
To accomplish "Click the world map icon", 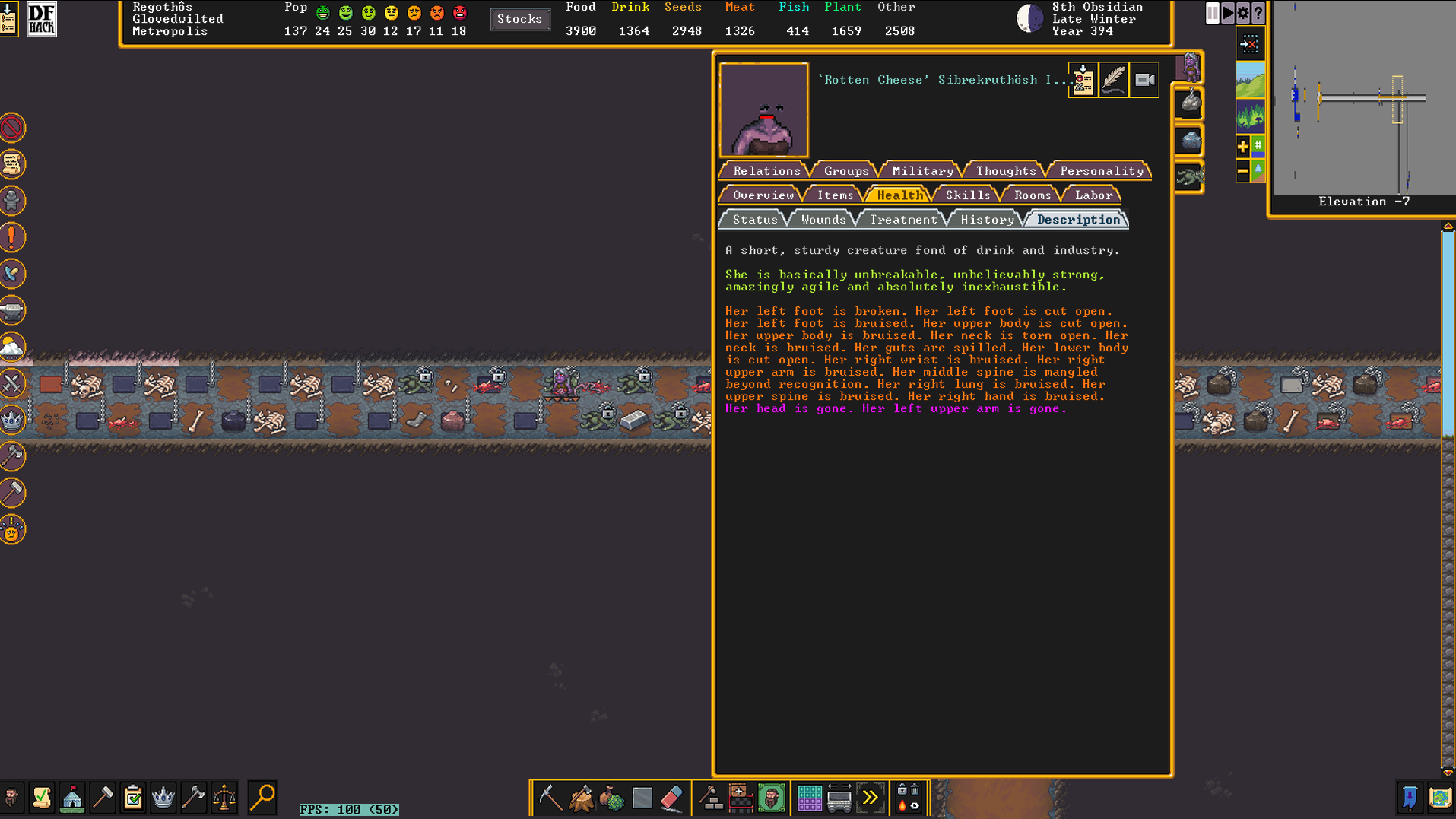I will pyautogui.click(x=1440, y=798).
